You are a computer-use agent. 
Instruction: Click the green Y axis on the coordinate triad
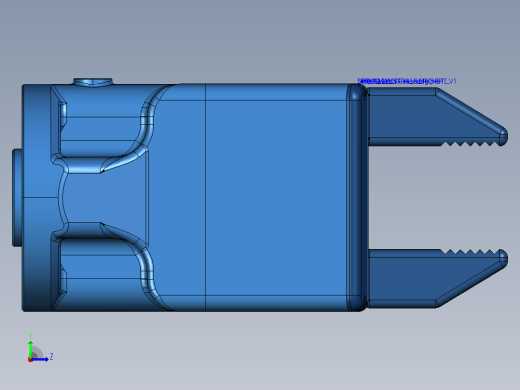[30, 349]
